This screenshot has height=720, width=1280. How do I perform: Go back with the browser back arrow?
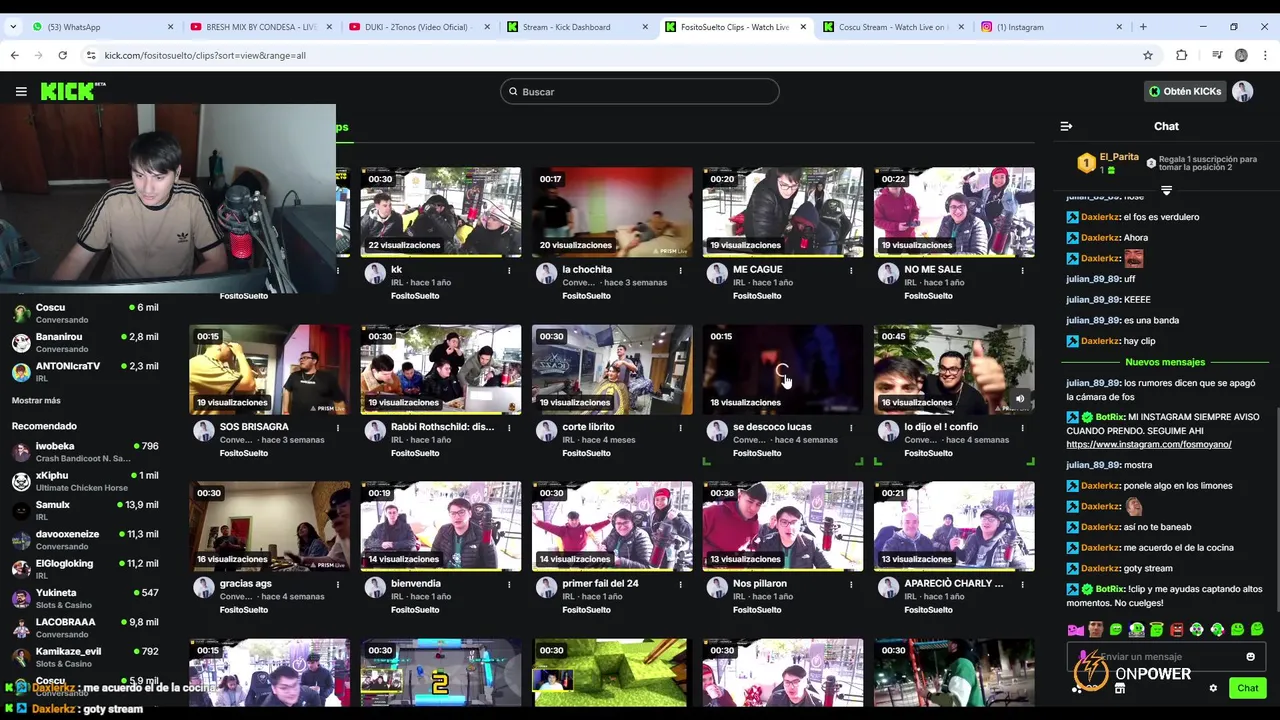coord(15,55)
